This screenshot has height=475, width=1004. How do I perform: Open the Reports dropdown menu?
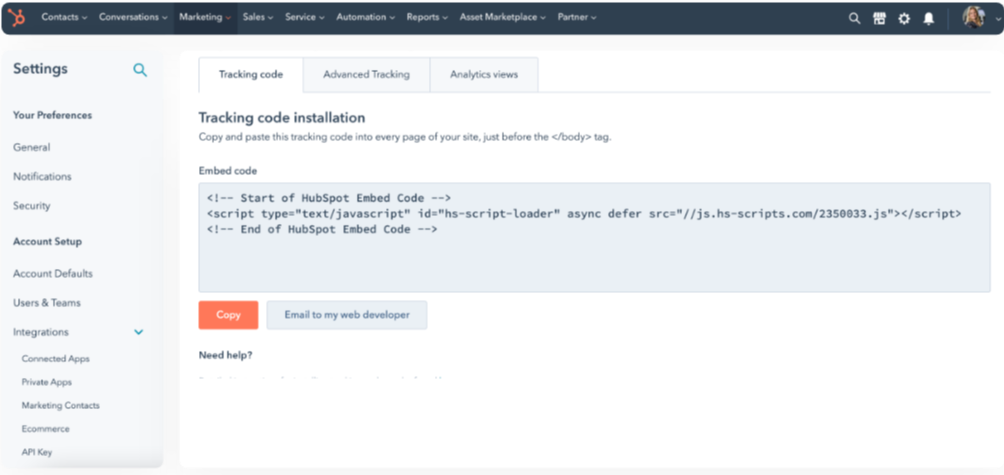427,17
